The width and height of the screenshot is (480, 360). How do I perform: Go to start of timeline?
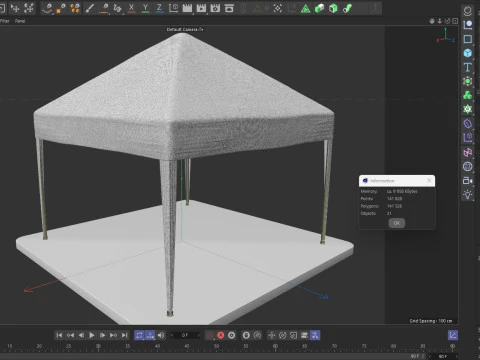(x=59, y=335)
